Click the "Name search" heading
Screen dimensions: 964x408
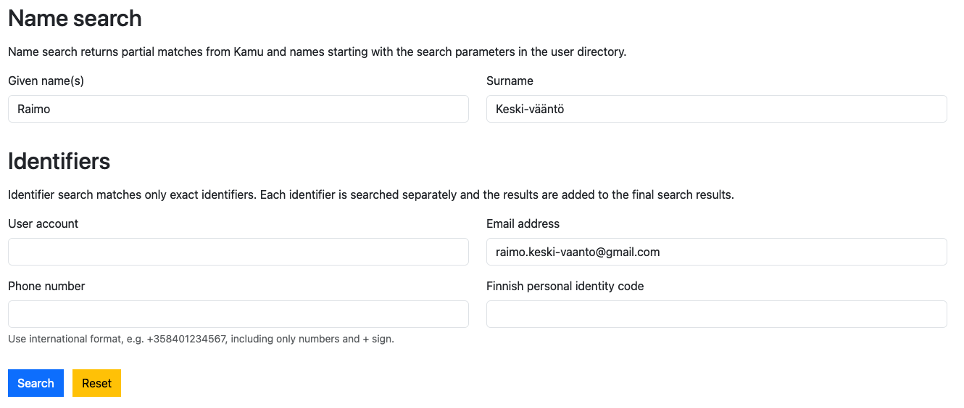pos(75,19)
